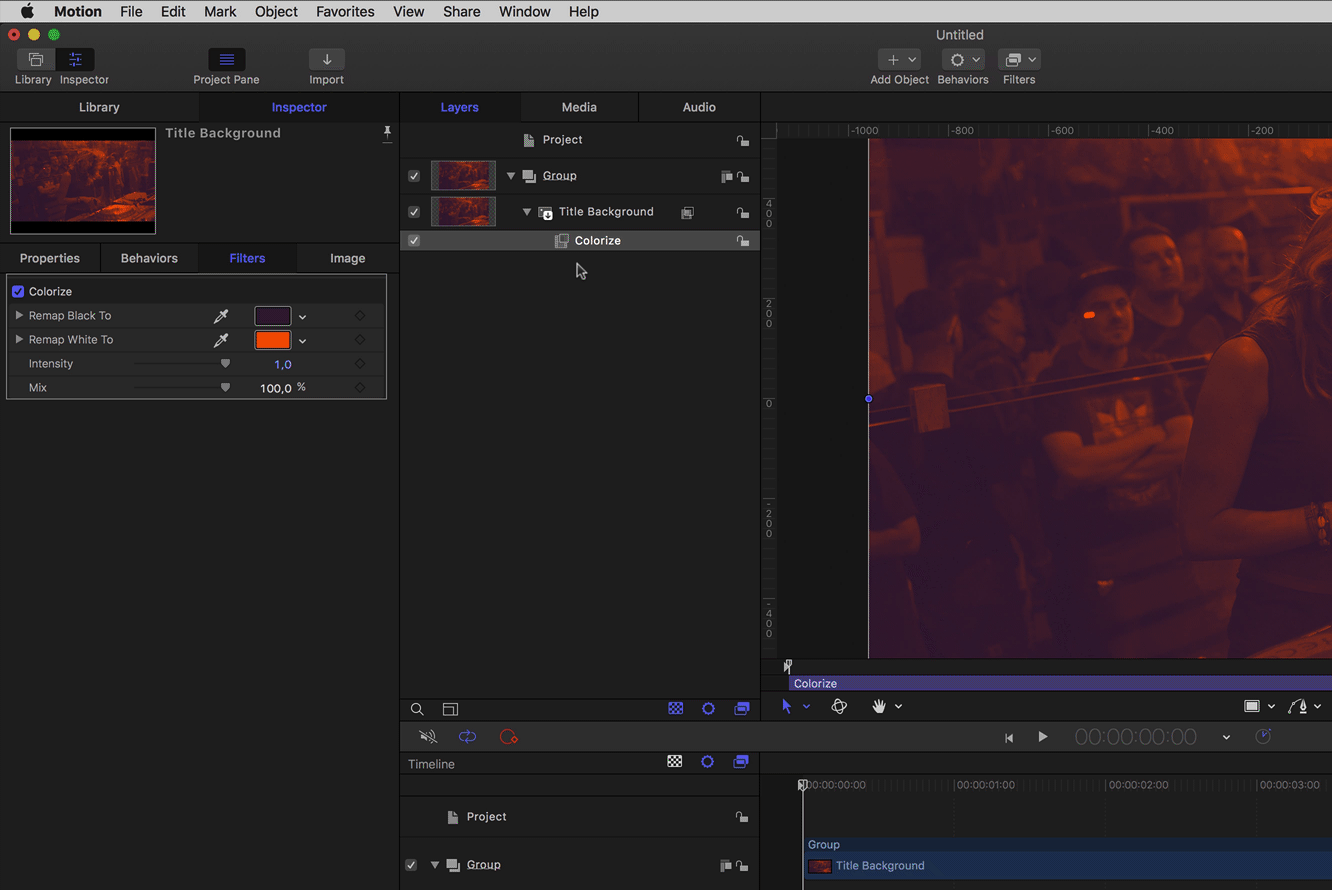The image size is (1332, 890).
Task: Select the arrow Select/Transform tool
Action: coord(786,706)
